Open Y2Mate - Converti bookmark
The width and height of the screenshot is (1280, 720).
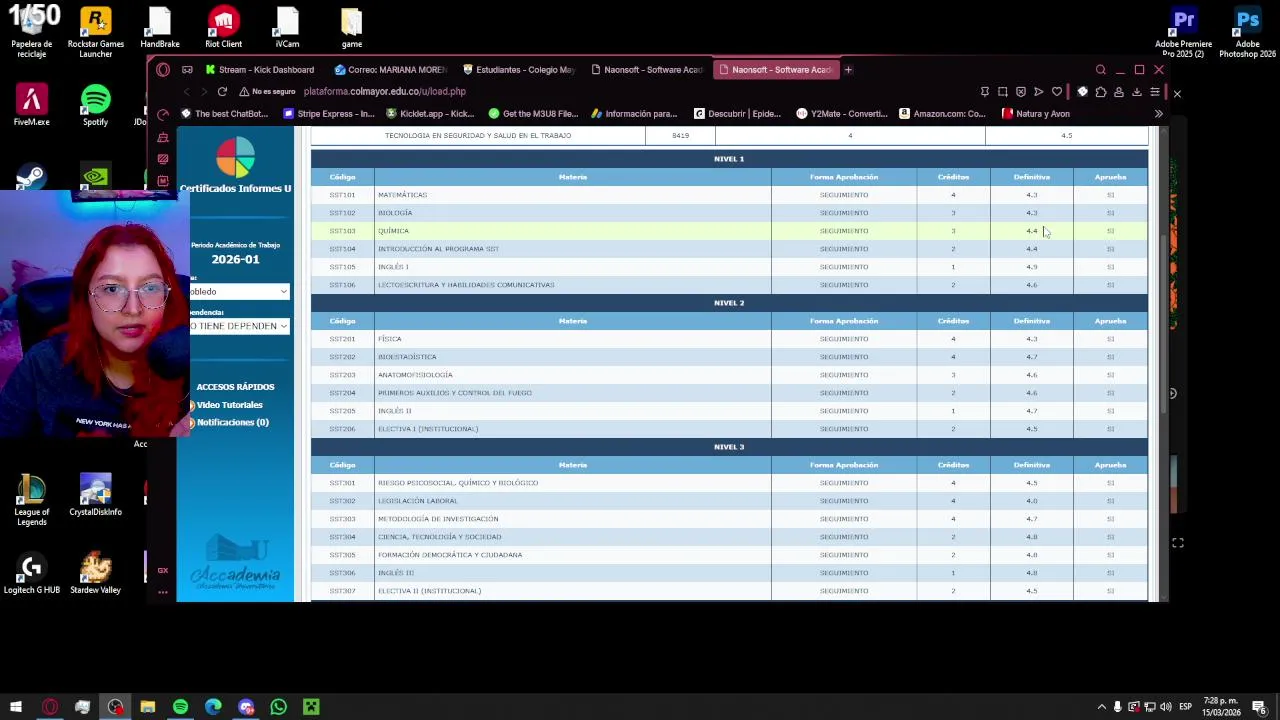(x=841, y=114)
